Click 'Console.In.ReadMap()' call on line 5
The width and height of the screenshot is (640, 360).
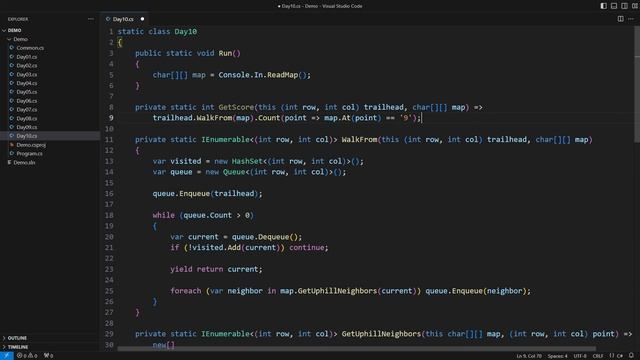click(x=263, y=75)
